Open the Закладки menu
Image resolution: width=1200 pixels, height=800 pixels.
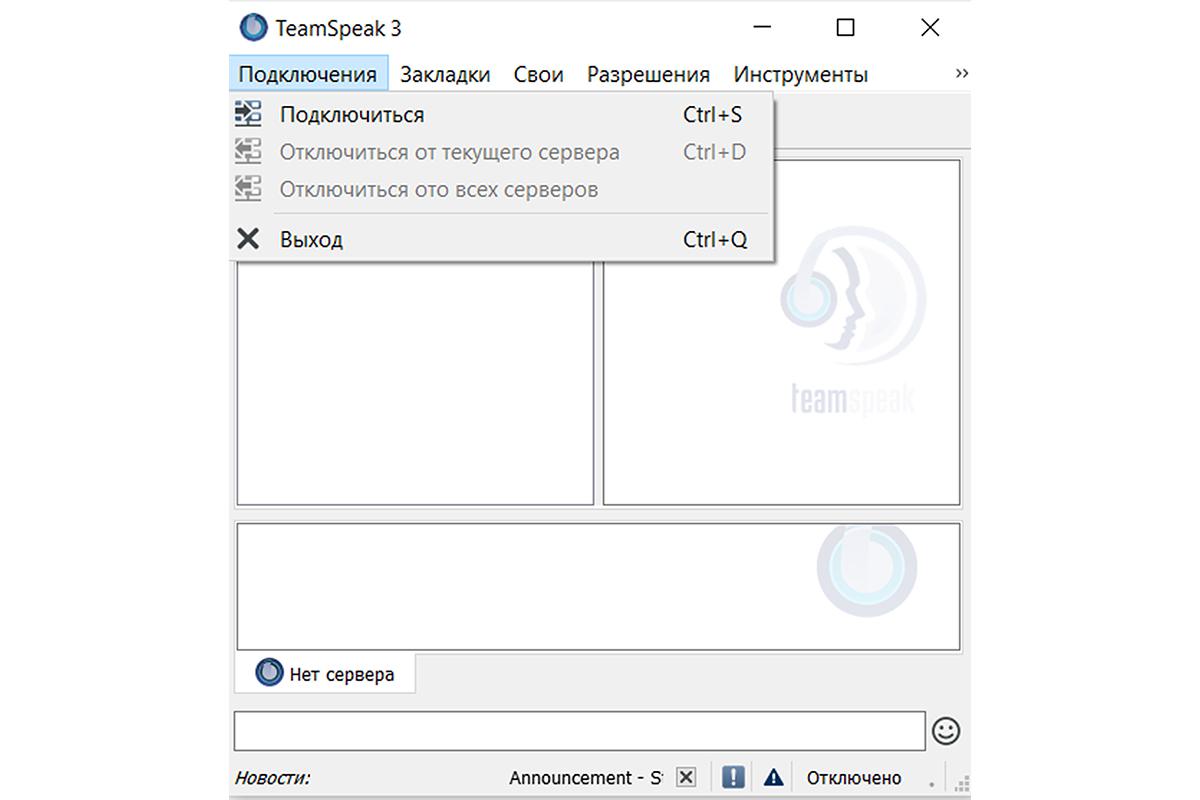(444, 73)
